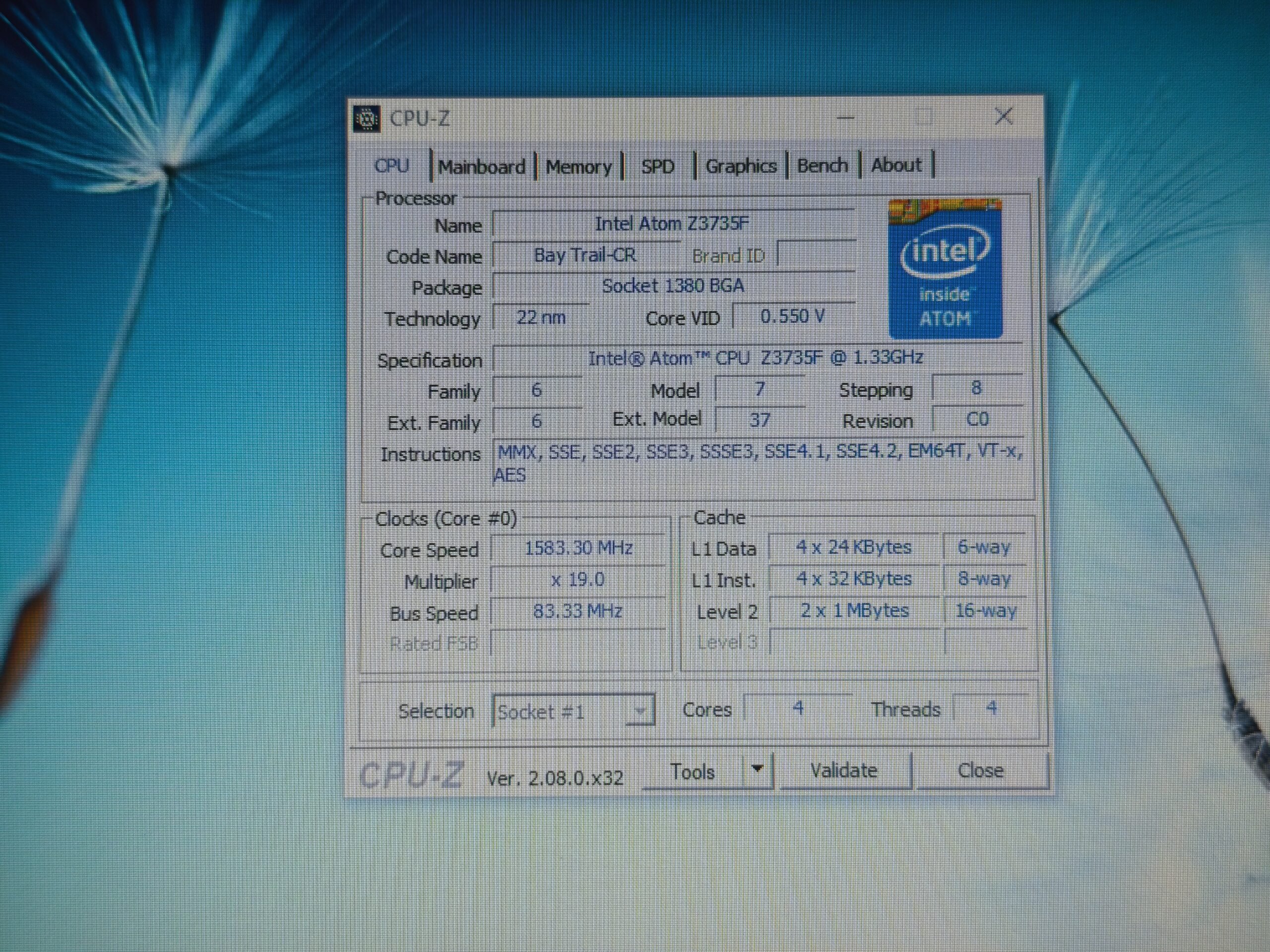Viewport: 1270px width, 952px height.
Task: Switch to the CPU tab
Action: (x=391, y=166)
